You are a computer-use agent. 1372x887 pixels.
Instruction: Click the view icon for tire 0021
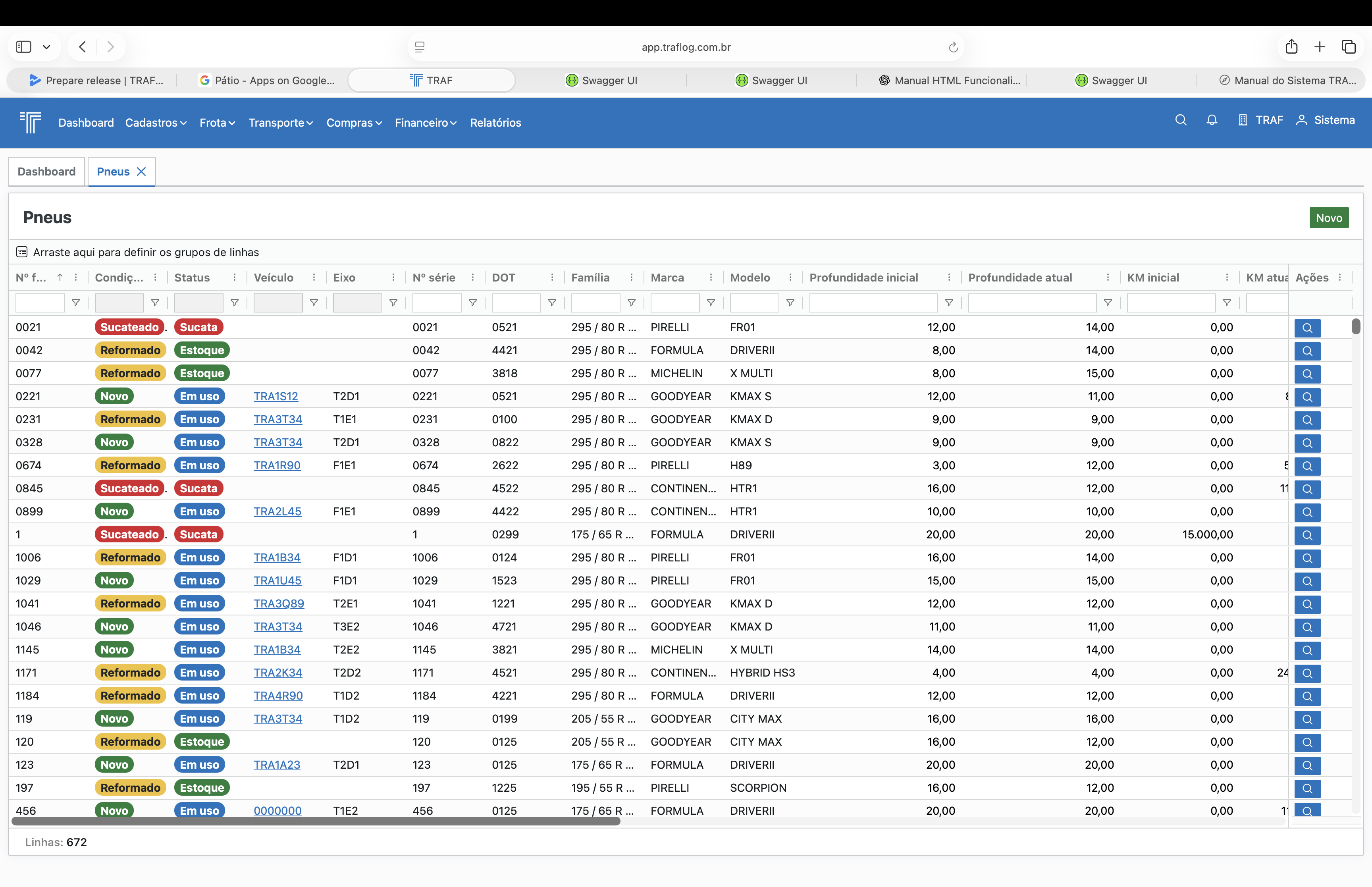(1307, 328)
